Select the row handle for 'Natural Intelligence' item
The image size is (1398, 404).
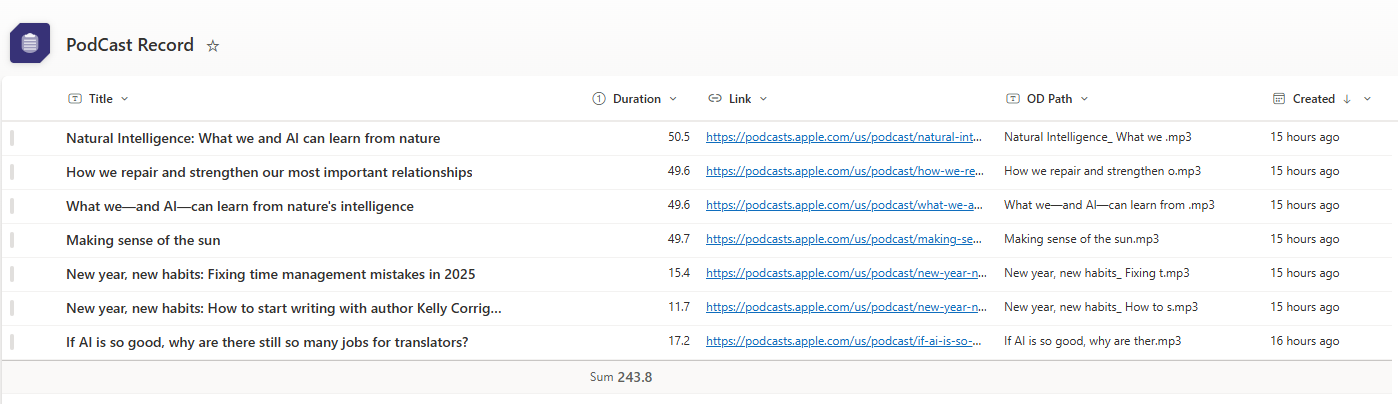point(12,138)
